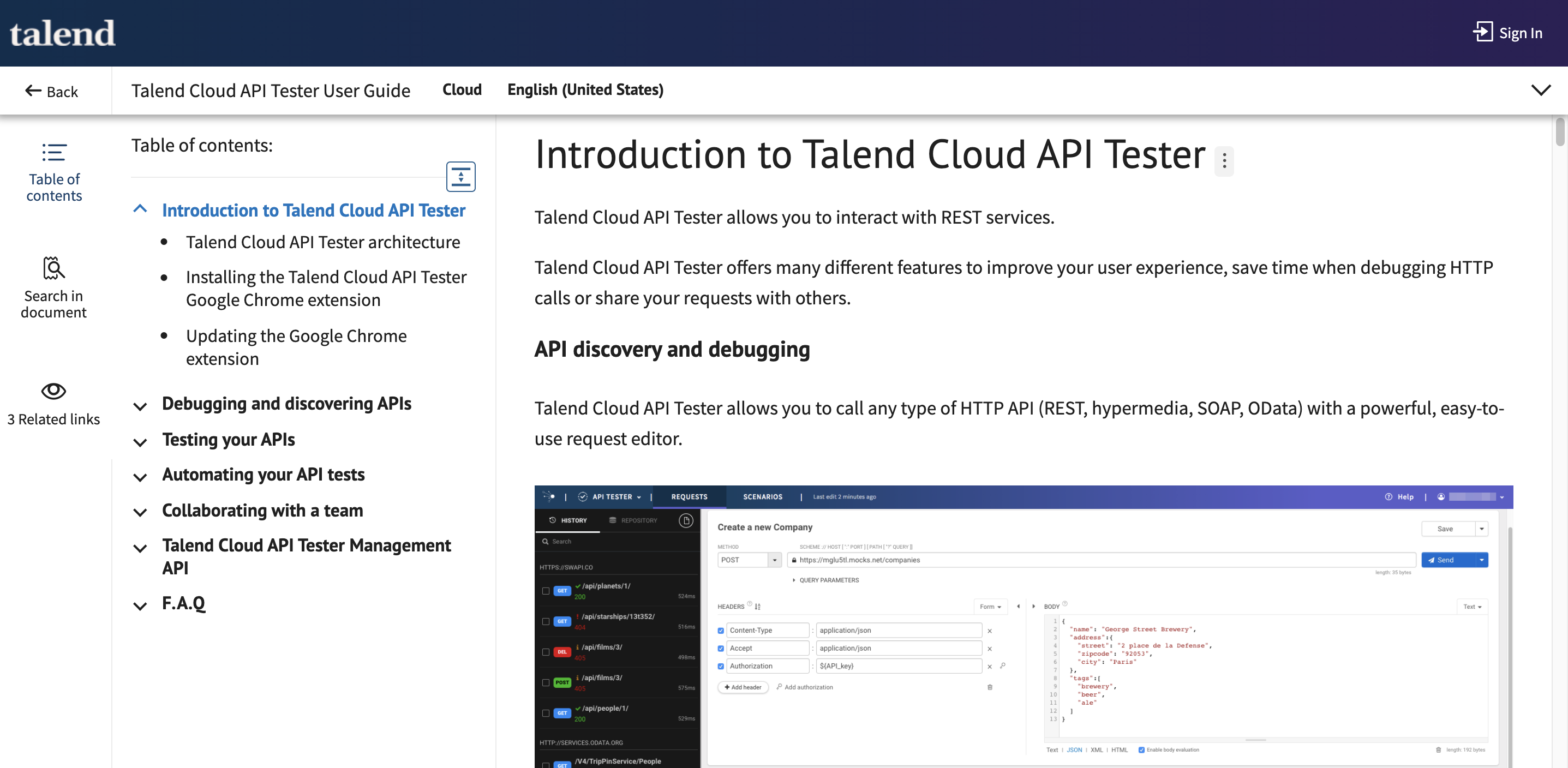This screenshot has height=768, width=1568.
Task: Click the Related links eye icon
Action: (53, 391)
